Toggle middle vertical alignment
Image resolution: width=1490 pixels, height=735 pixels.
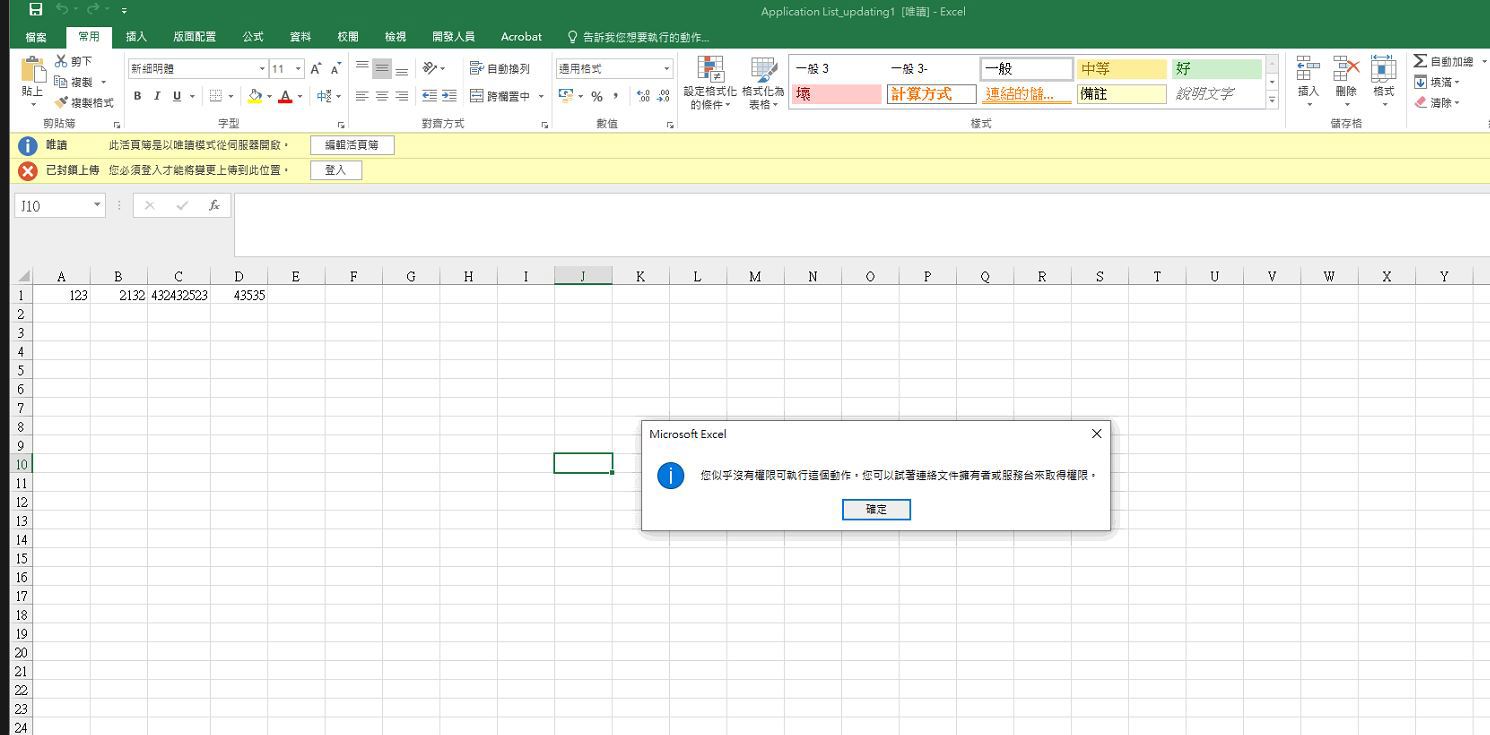coord(382,68)
